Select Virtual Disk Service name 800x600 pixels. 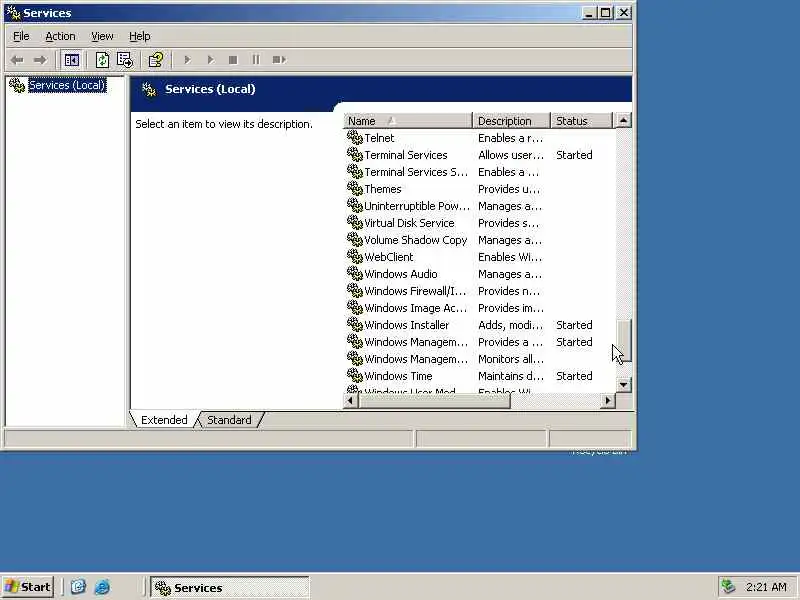tap(409, 223)
